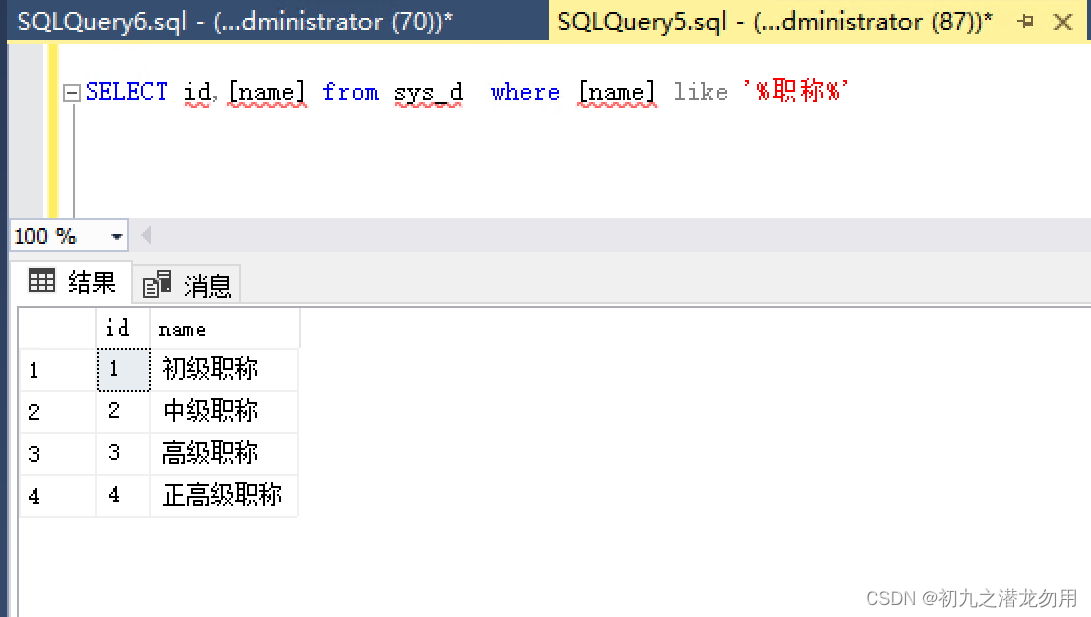Click the horizontal scrollbar left arrow
The image size is (1091, 617).
click(146, 236)
